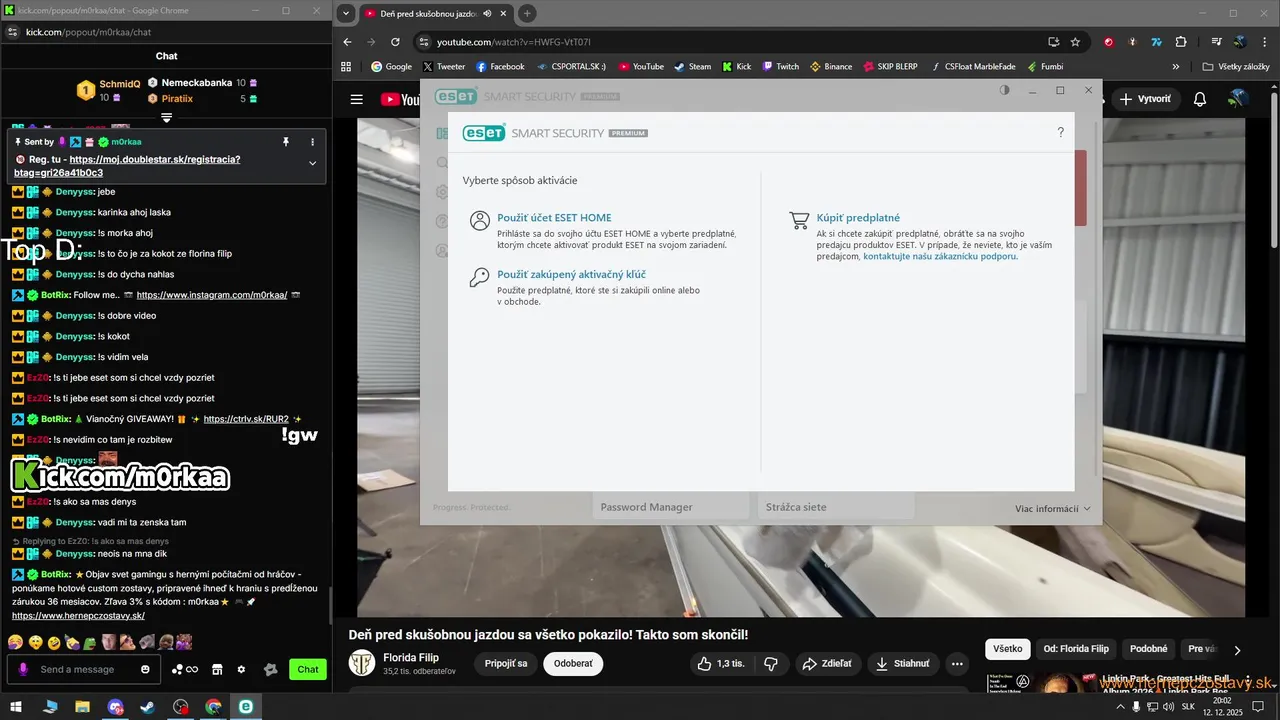This screenshot has height=720, width=1280.
Task: Expand pinned message chevron in chat
Action: (312, 163)
